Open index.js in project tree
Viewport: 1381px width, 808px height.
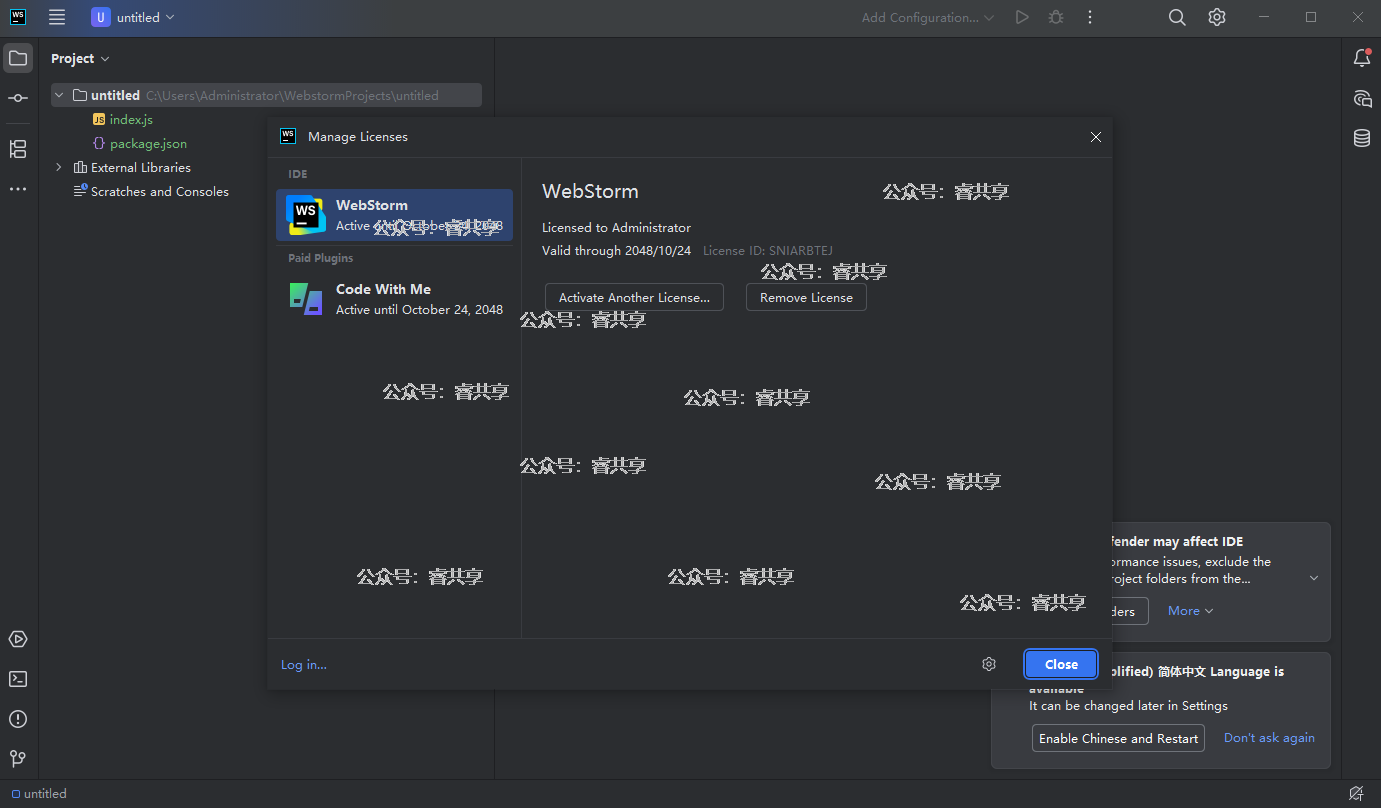click(123, 119)
